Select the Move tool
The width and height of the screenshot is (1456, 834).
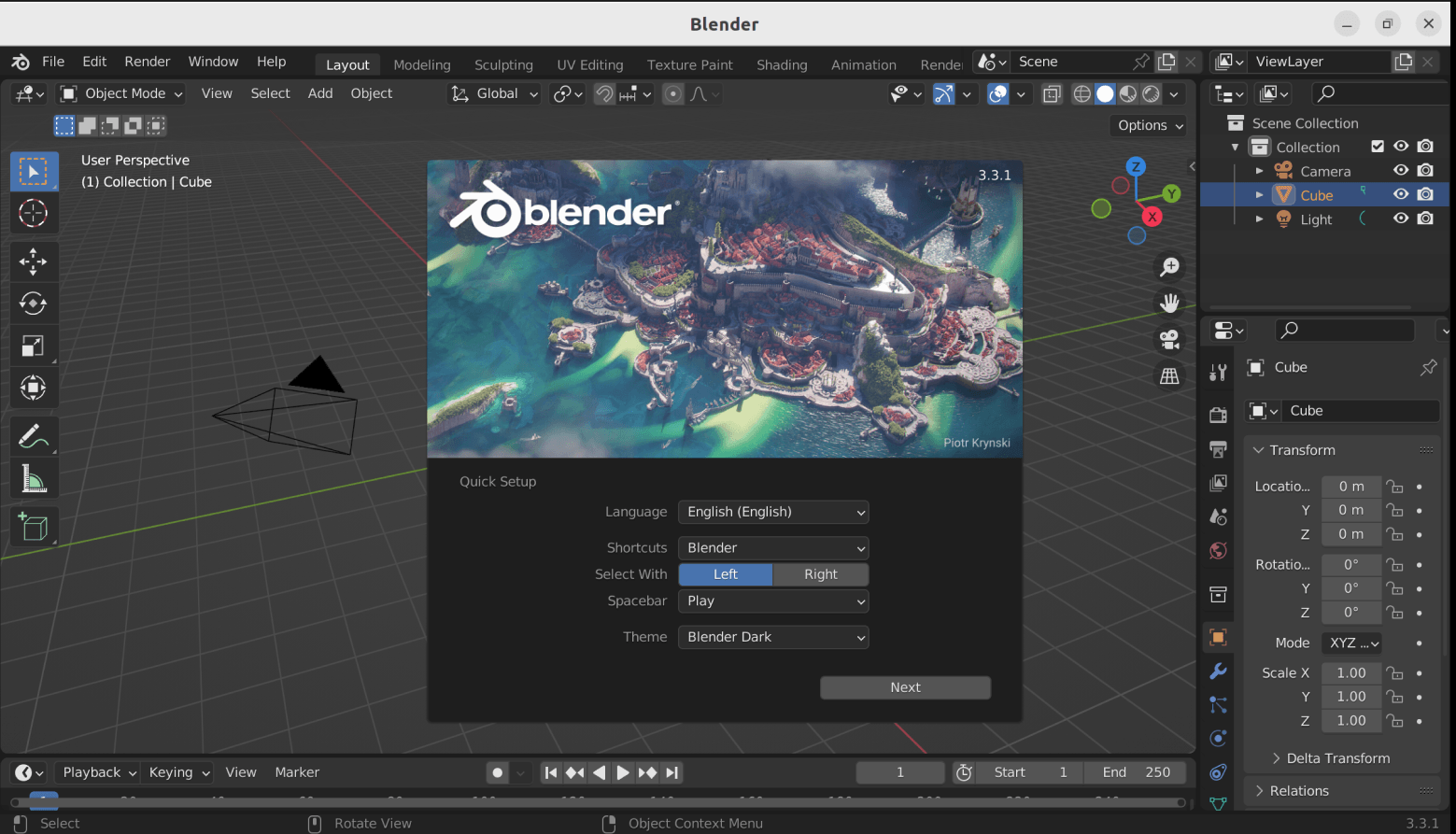[x=34, y=262]
